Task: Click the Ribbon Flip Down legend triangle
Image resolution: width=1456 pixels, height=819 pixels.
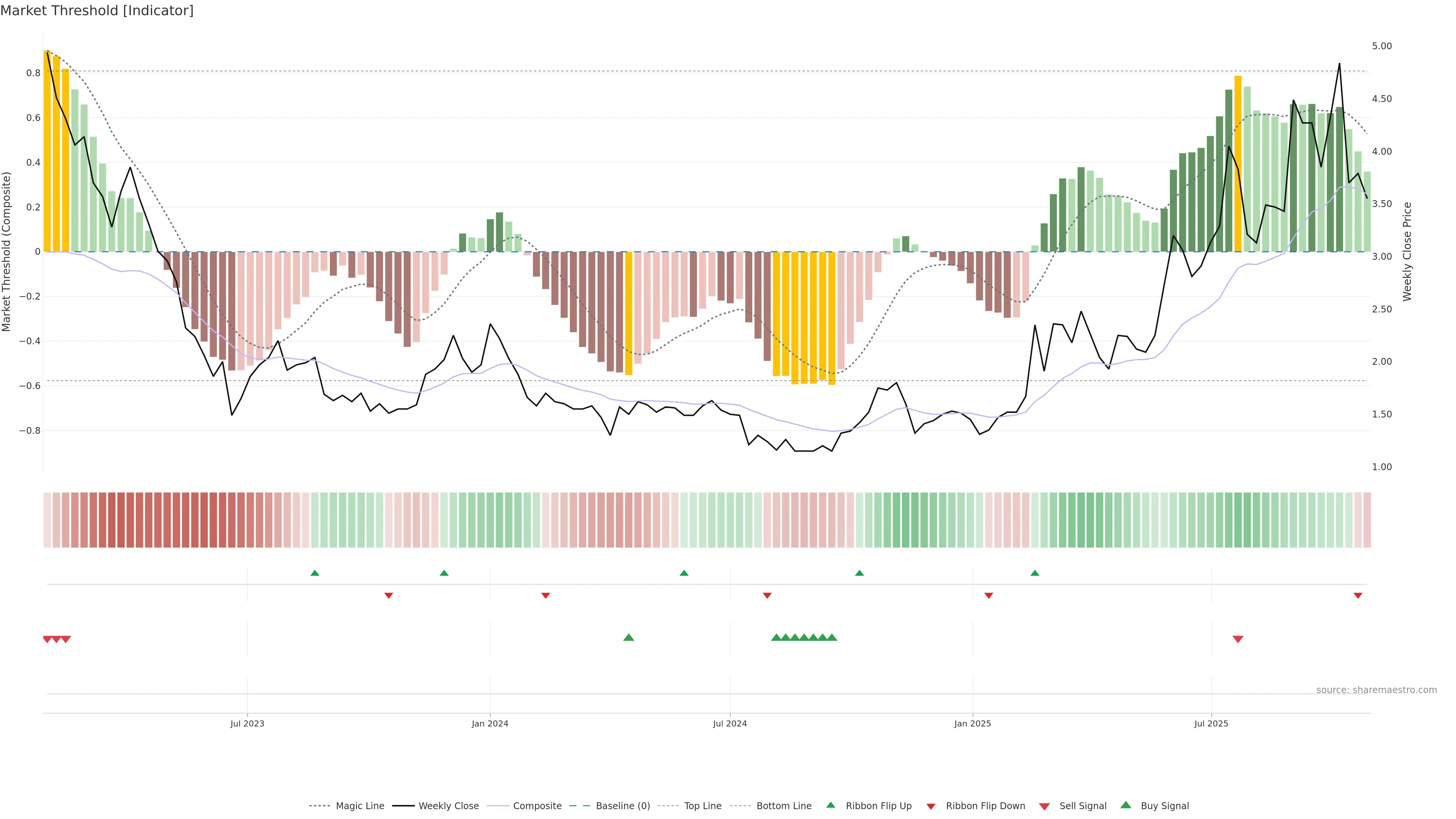Action: click(931, 806)
